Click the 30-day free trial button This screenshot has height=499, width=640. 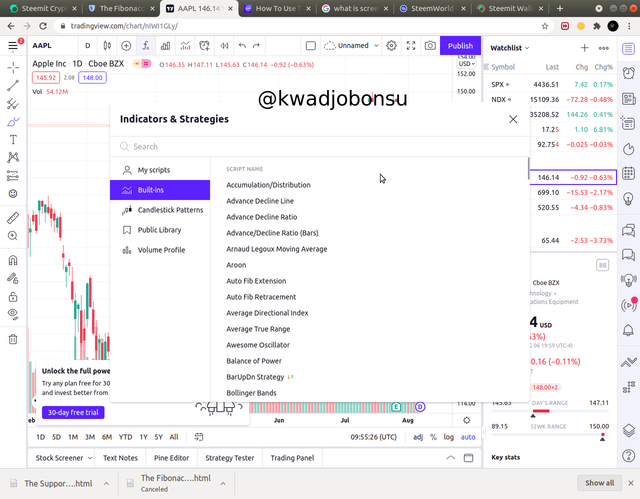point(73,413)
